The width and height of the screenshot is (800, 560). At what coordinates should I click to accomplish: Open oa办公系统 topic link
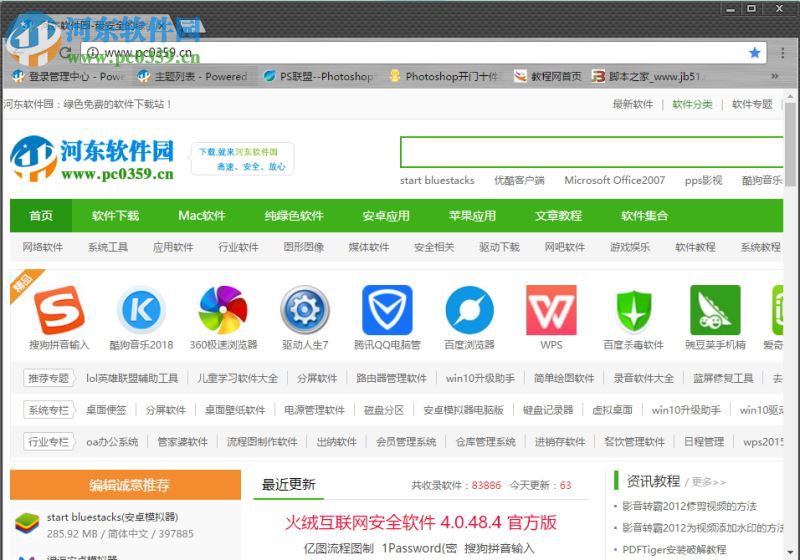(112, 442)
